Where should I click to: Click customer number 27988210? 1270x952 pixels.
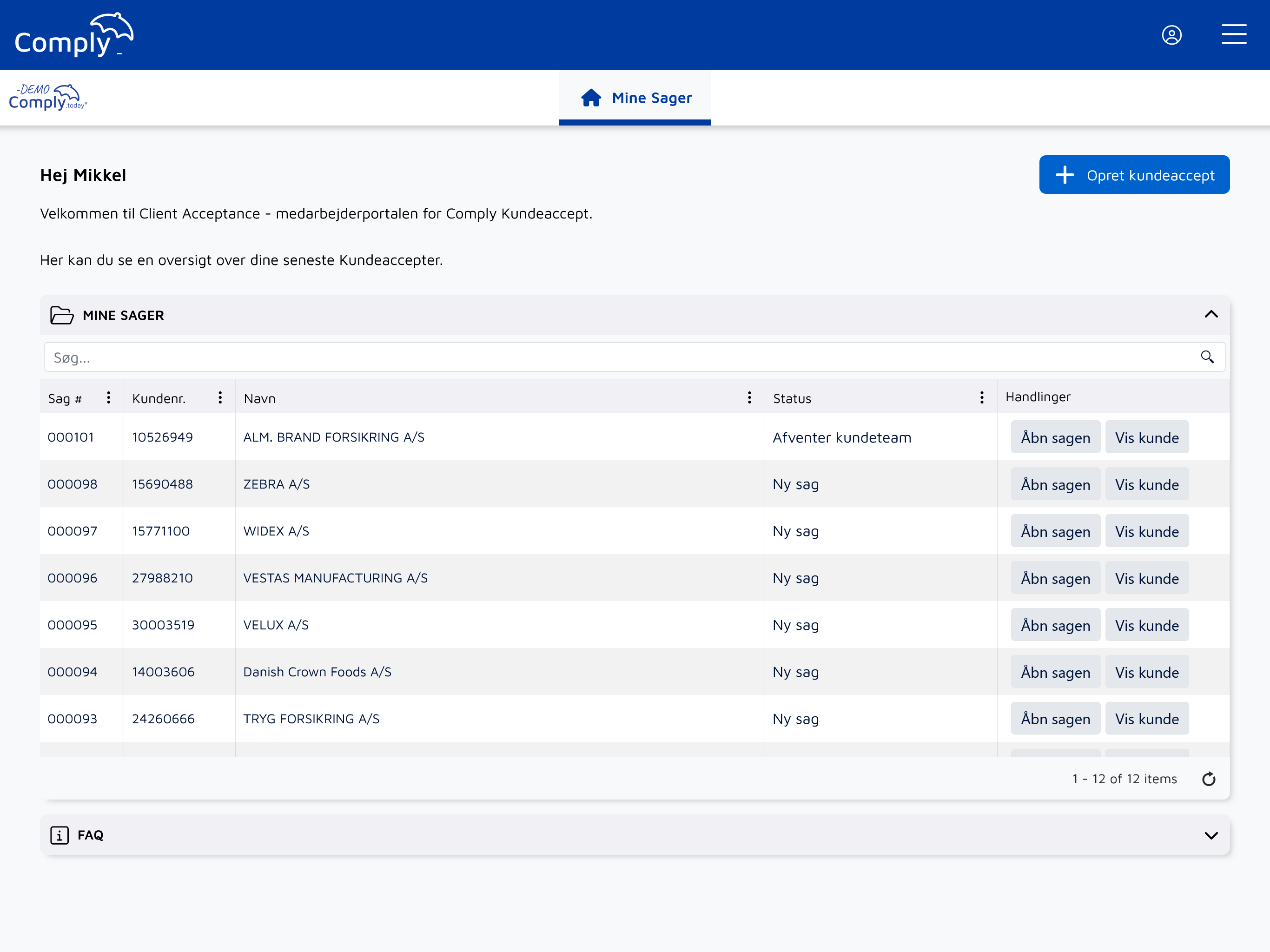[163, 578]
